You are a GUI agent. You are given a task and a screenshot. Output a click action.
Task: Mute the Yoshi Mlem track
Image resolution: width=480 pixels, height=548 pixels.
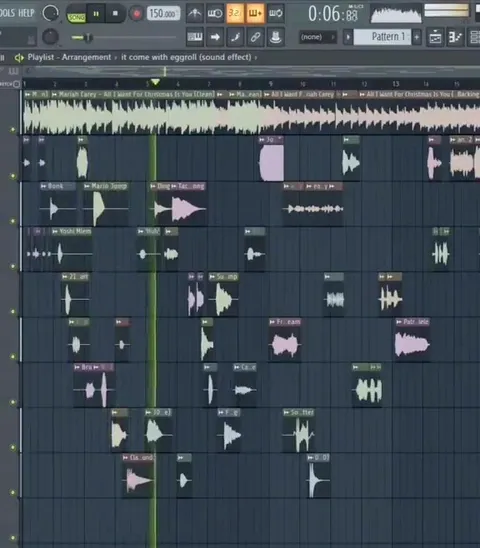pyautogui.click(x=13, y=266)
